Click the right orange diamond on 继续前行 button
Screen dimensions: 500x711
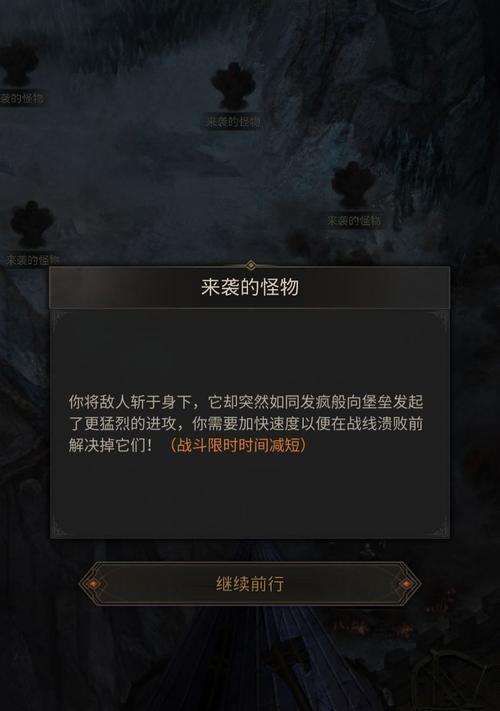(x=406, y=584)
